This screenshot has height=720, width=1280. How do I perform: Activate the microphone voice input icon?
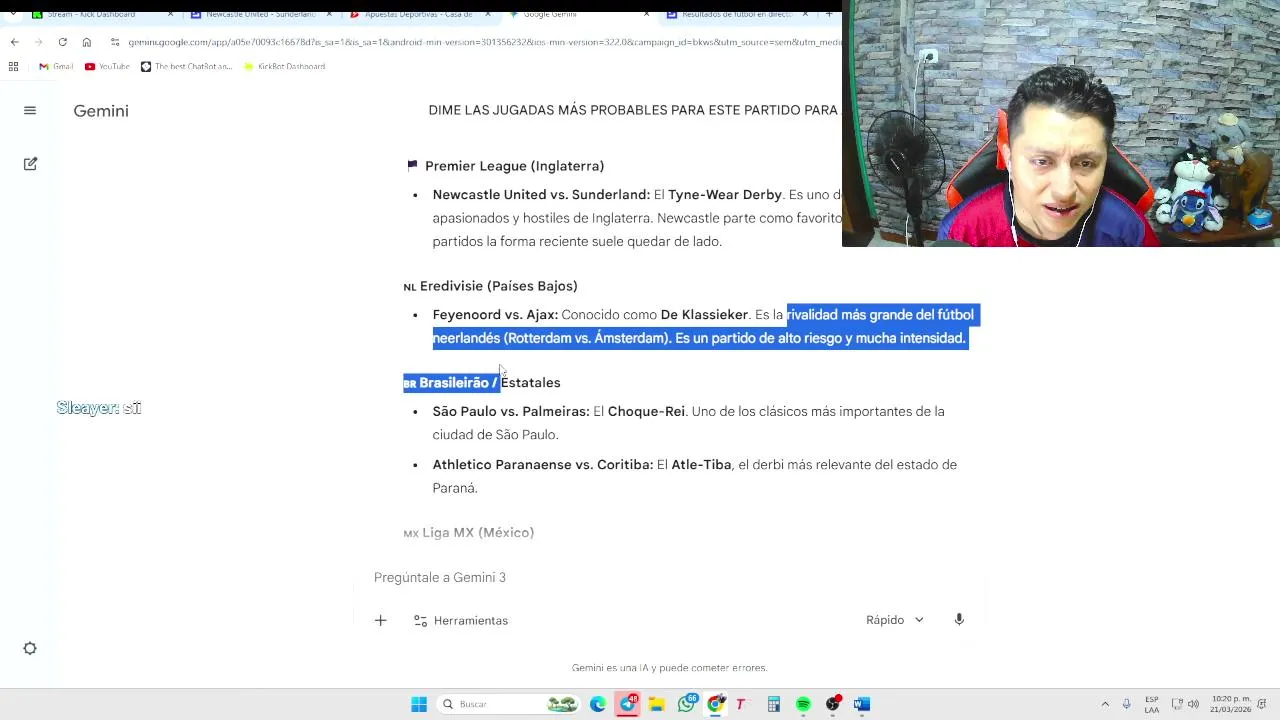tap(959, 620)
